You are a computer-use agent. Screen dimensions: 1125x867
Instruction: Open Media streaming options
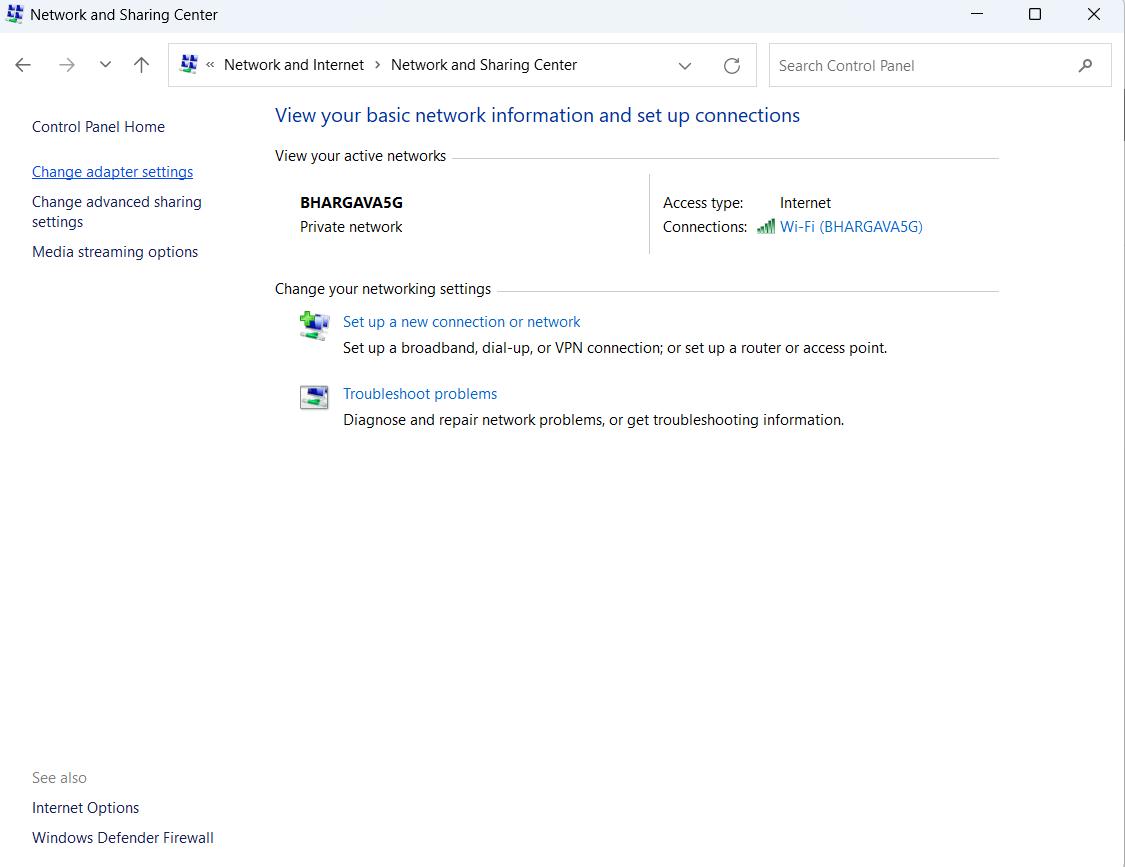114,252
